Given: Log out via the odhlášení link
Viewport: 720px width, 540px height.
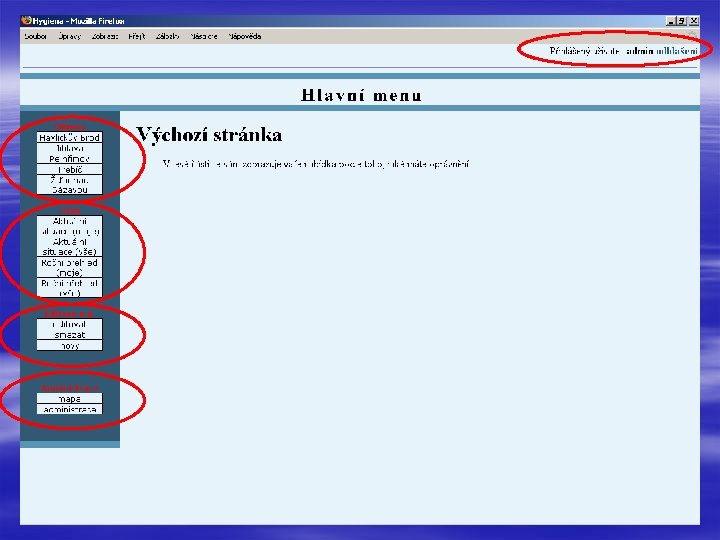Looking at the screenshot, I should 677,51.
